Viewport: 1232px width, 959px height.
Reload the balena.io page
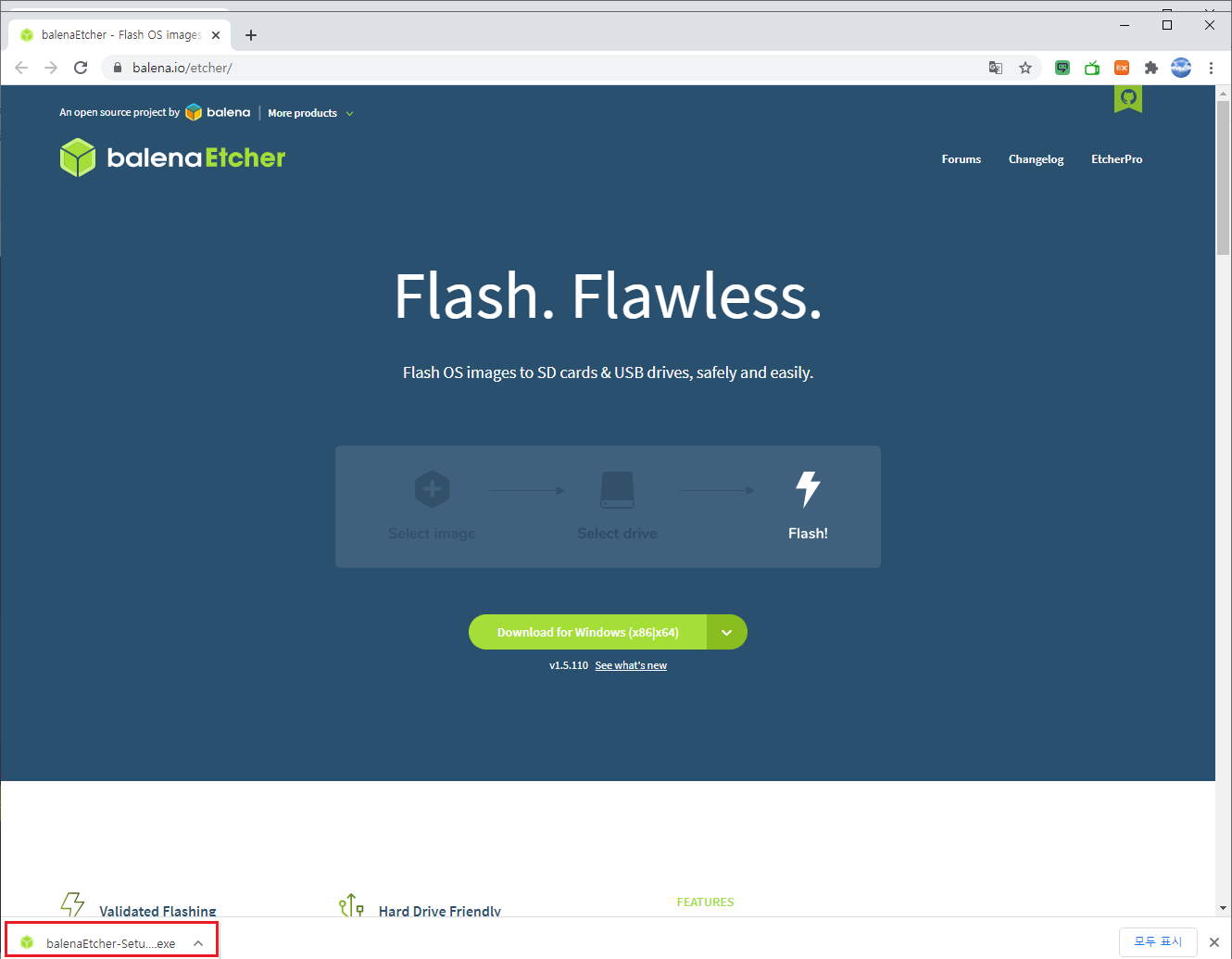81,68
